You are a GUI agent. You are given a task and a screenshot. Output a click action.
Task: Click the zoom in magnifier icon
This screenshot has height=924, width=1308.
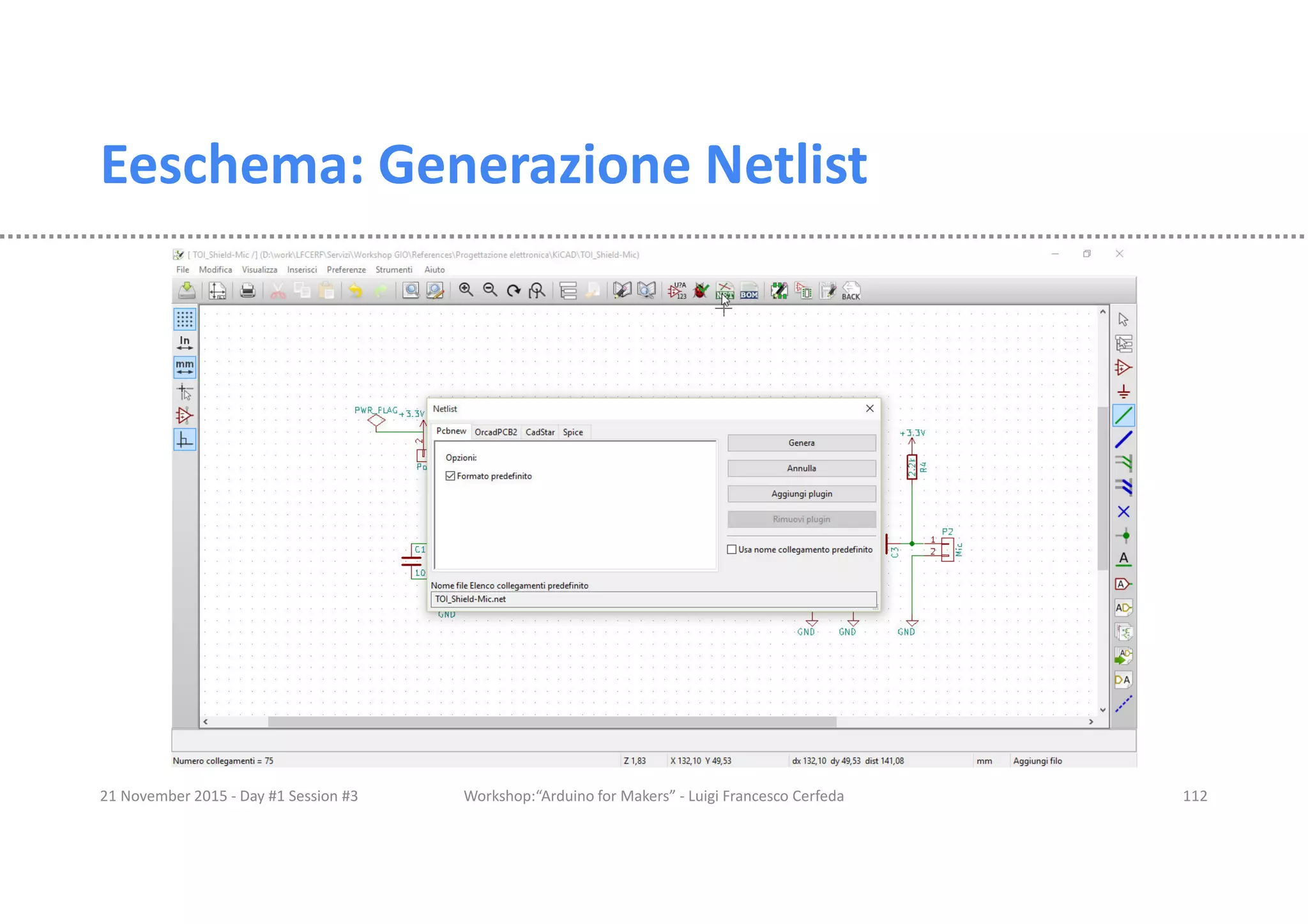pos(466,291)
